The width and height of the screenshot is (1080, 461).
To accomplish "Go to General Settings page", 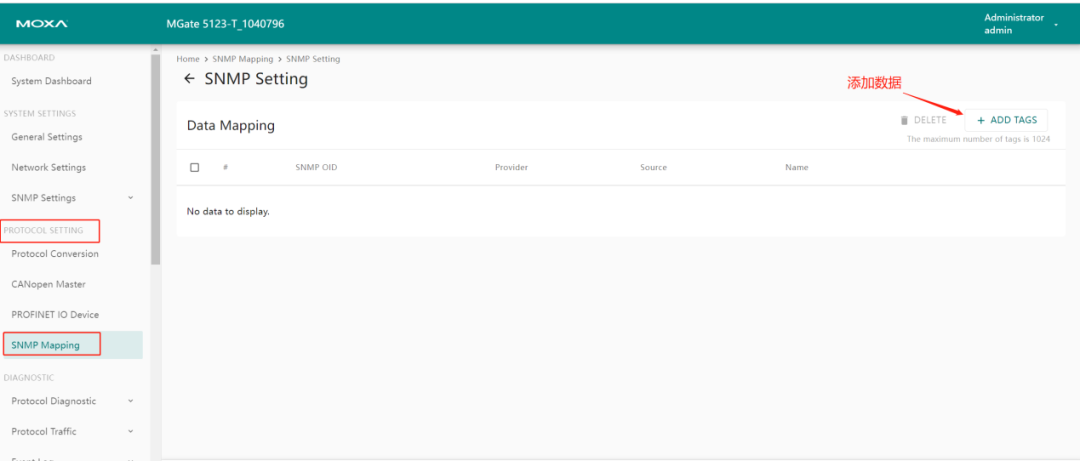I will [x=47, y=137].
